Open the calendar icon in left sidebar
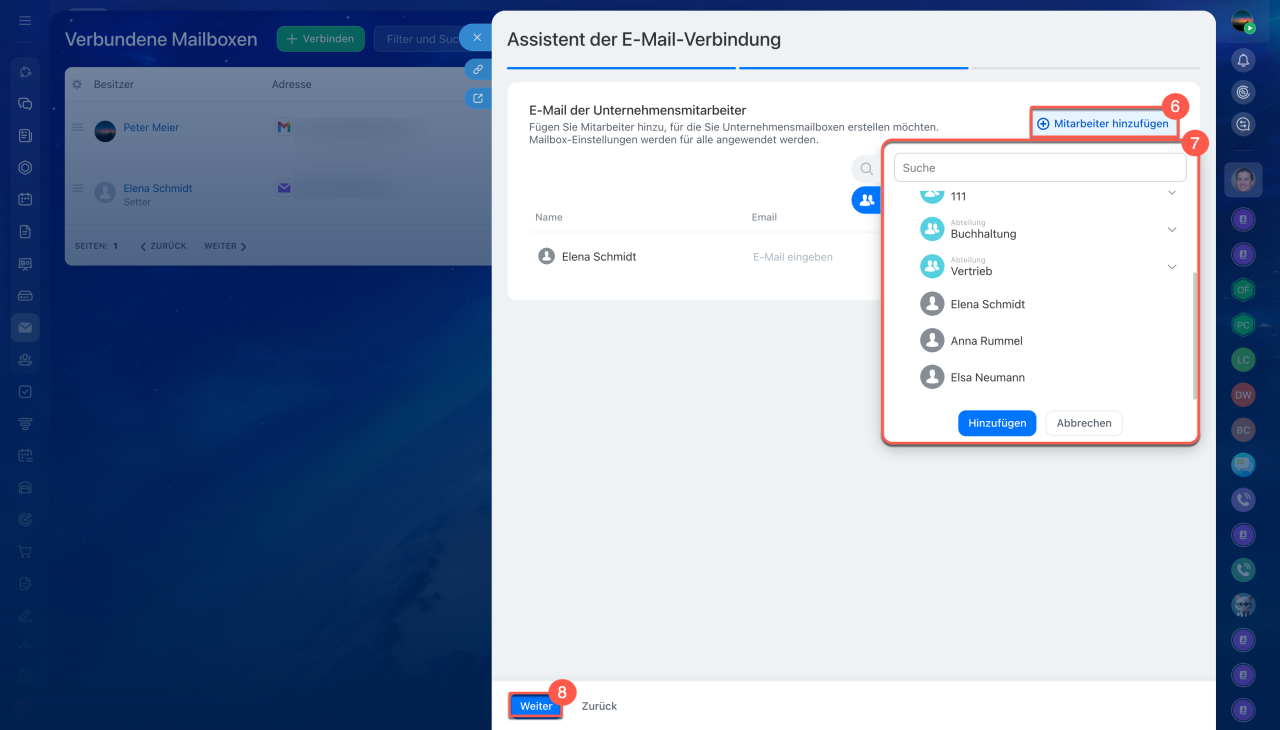Screen dimensions: 1280x730 tap(25, 199)
